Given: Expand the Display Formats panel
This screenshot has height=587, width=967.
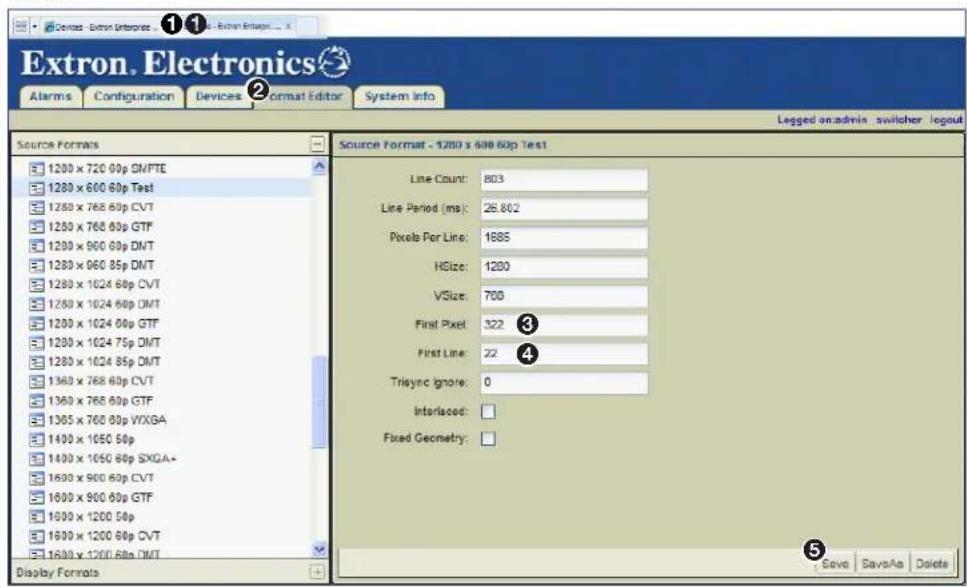Looking at the screenshot, I should (317, 572).
